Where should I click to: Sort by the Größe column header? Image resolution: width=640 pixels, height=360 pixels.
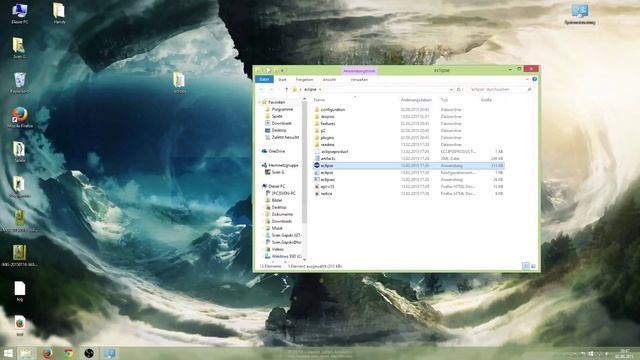point(486,100)
